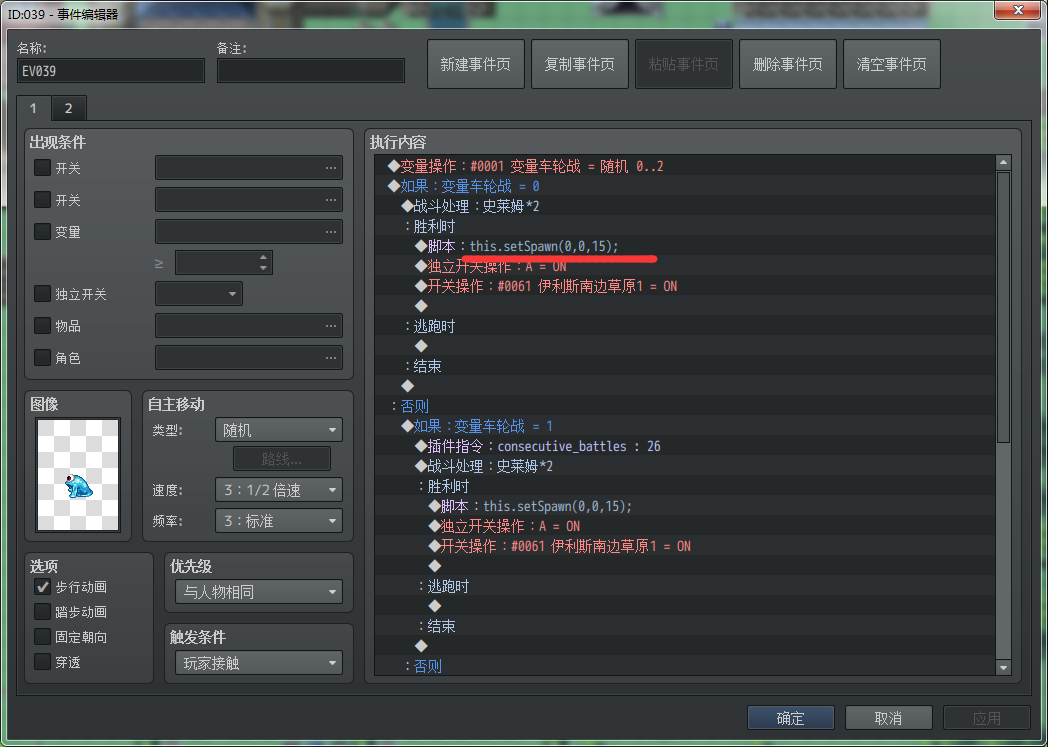Screen dimensions: 1048x747
Task: Select the first 胜利时 branch line
Action: [684, 226]
